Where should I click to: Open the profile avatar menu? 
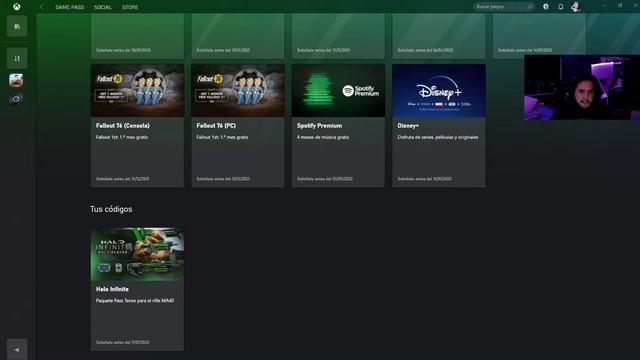(576, 7)
